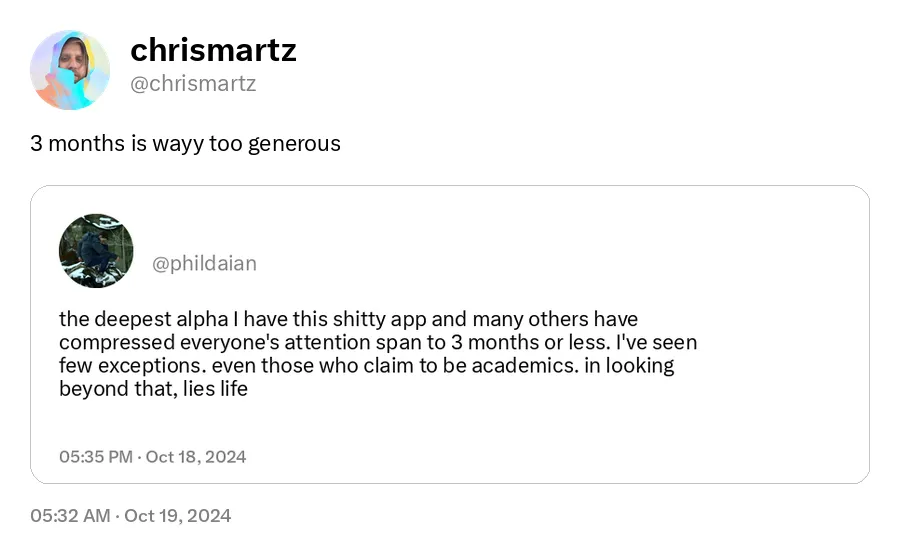900x544 pixels.
Task: Click the word 'generous' in the main tweet
Action: click(x=294, y=144)
